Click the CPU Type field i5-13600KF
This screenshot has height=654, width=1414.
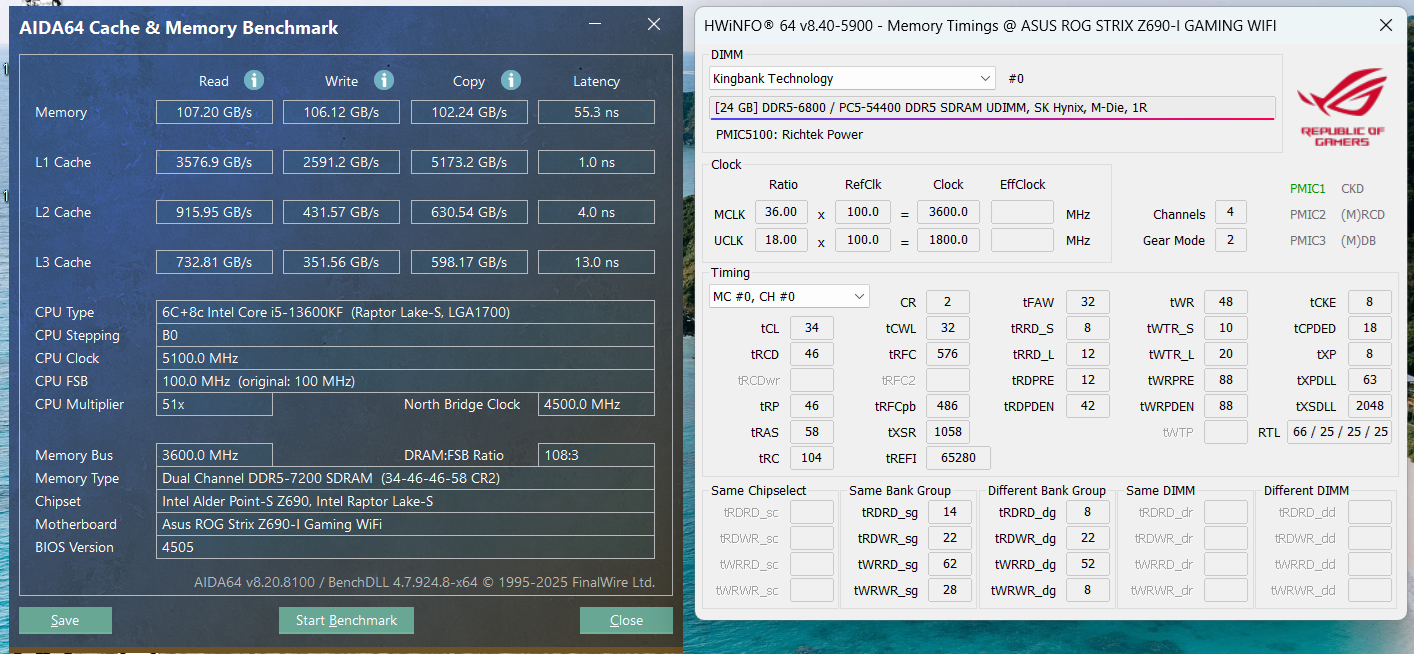(405, 312)
